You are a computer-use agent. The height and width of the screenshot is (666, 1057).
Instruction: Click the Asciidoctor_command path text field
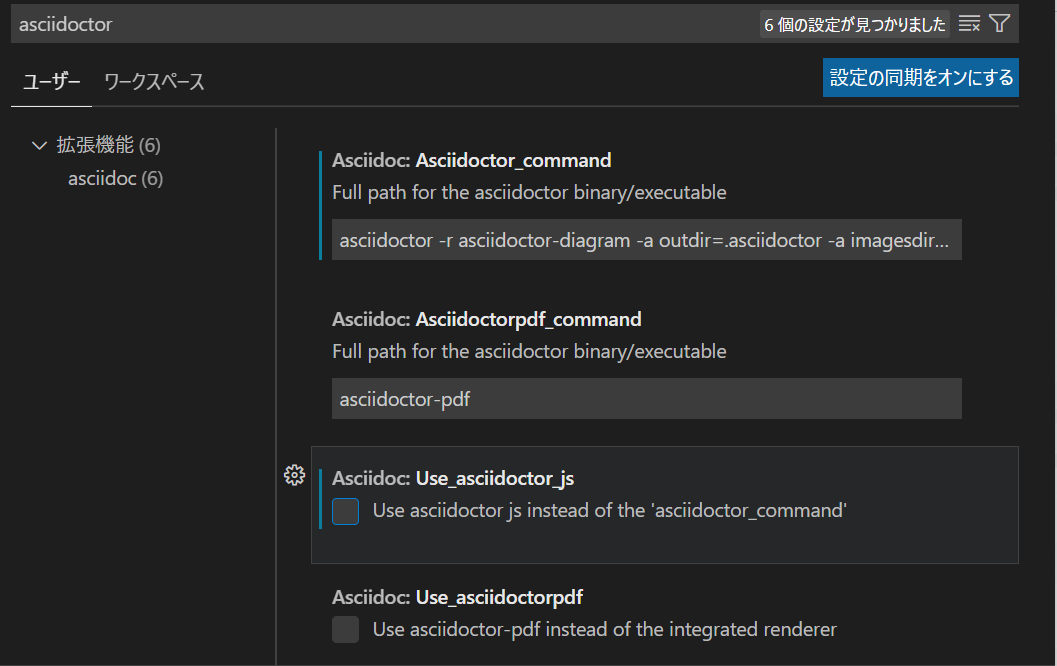pos(646,240)
